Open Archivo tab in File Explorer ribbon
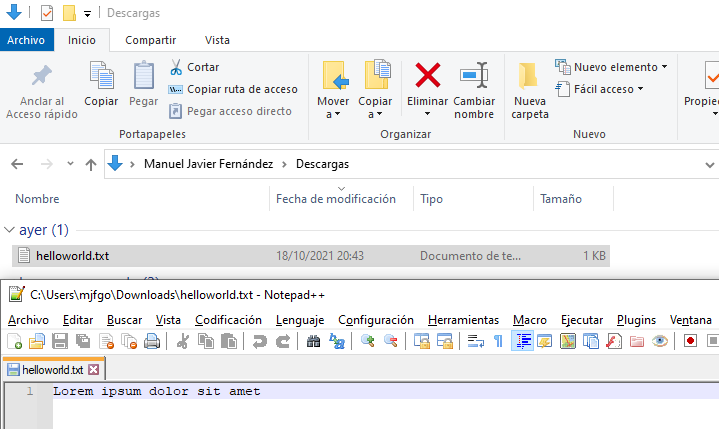This screenshot has height=429, width=719. click(26, 40)
